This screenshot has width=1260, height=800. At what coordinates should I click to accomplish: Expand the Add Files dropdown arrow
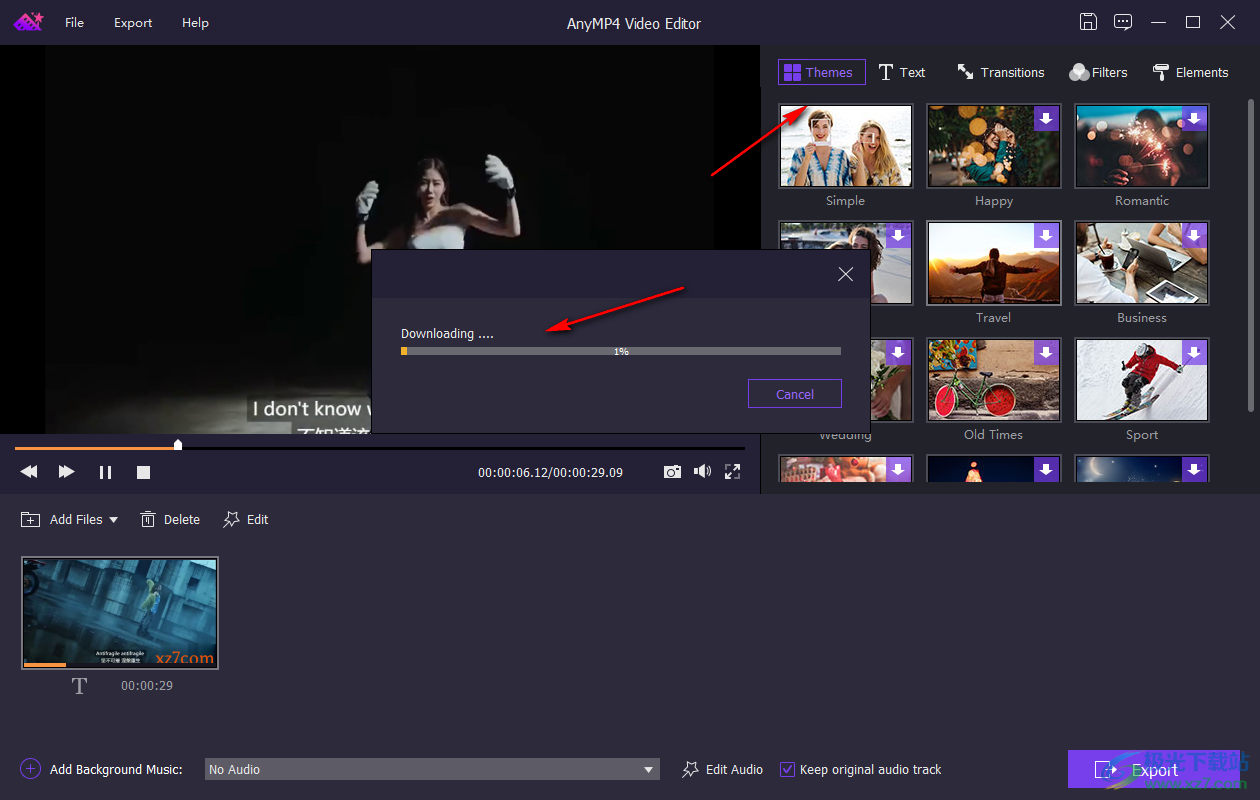pyautogui.click(x=113, y=520)
